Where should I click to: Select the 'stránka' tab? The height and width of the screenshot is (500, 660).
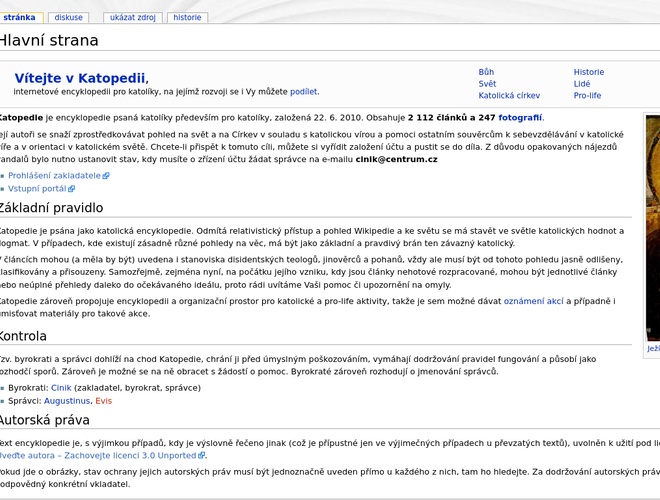point(19,17)
